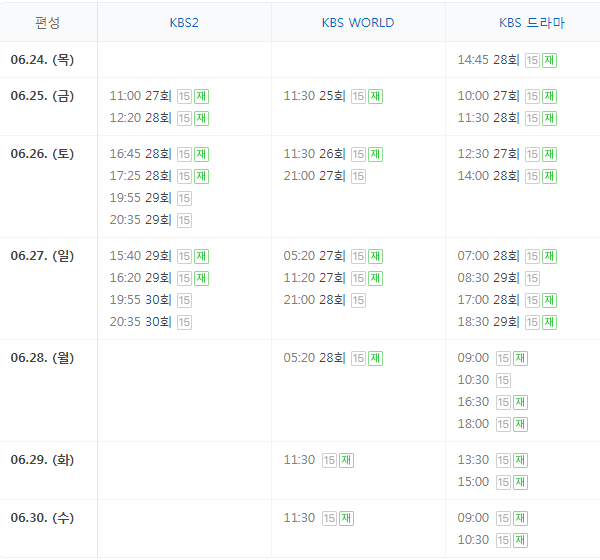Open the KBS2 channel header link
The image size is (600, 560).
[x=184, y=23]
